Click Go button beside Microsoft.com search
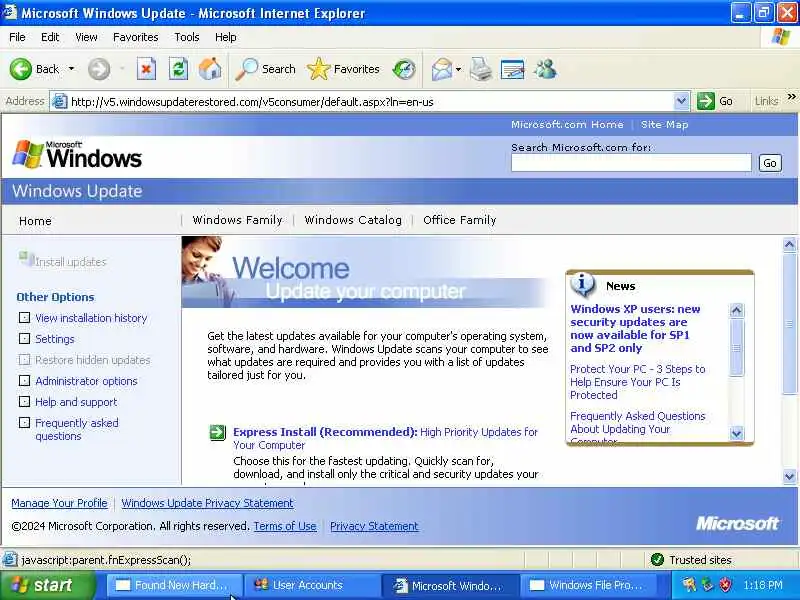Screen dimensions: 800x600 pos(770,163)
